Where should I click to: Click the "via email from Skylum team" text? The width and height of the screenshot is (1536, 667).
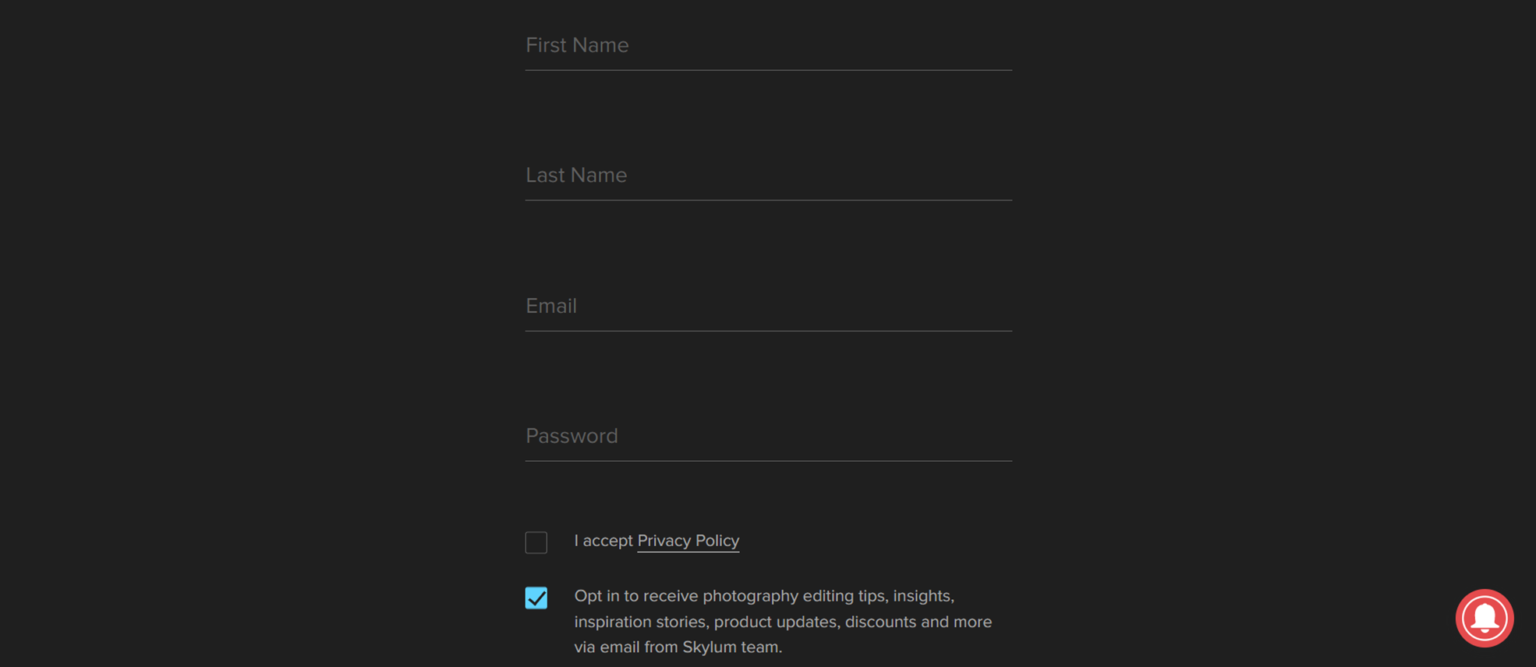point(678,647)
